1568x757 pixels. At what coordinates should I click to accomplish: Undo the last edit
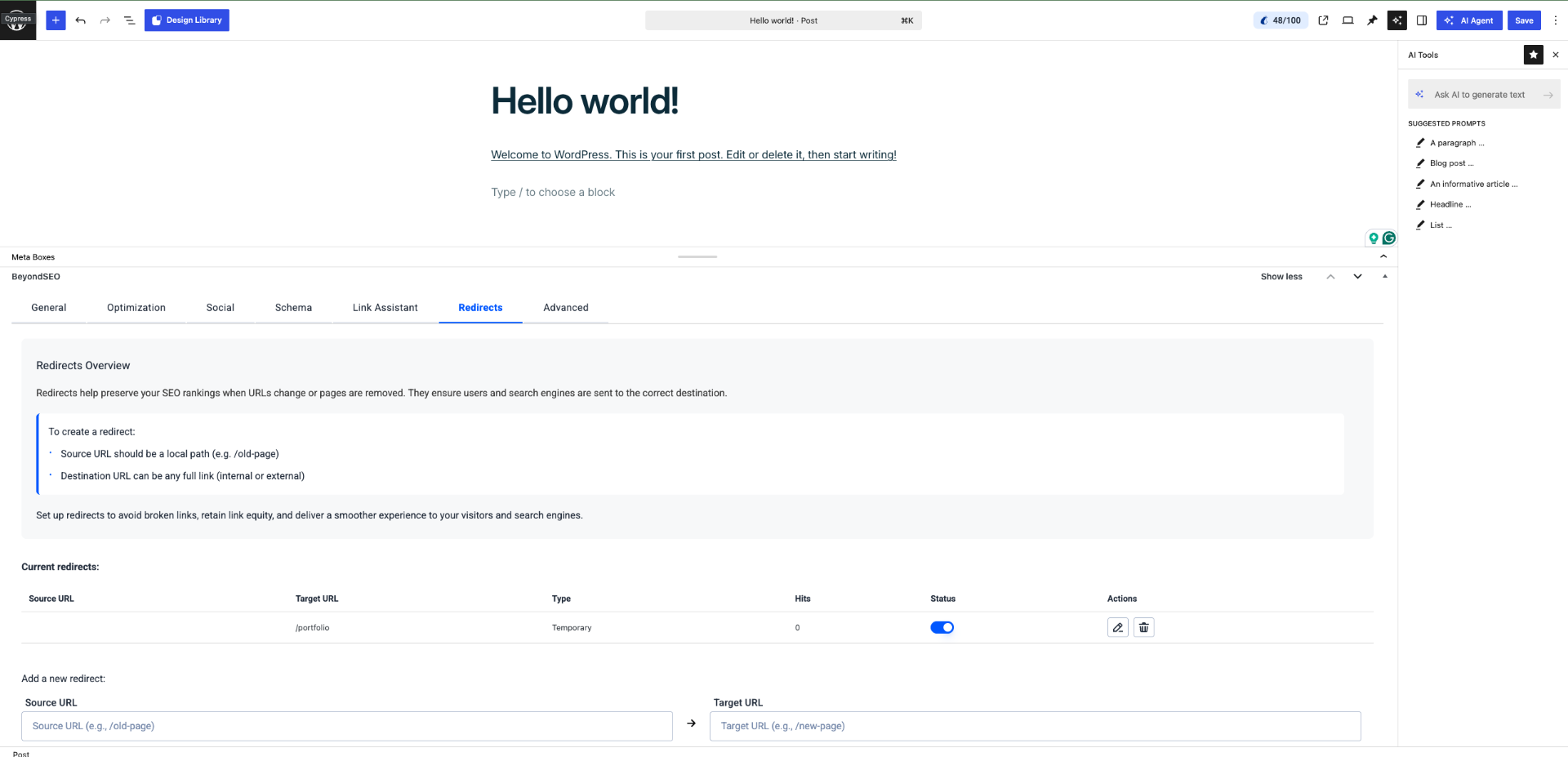(x=80, y=20)
